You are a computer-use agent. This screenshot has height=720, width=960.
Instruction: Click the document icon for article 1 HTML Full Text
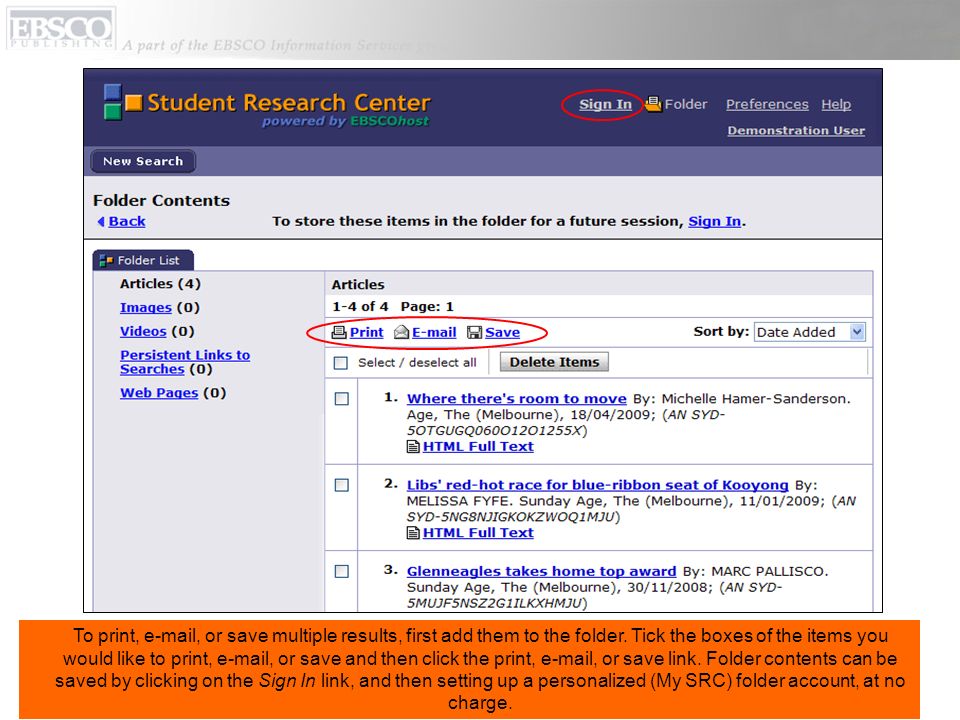(413, 446)
